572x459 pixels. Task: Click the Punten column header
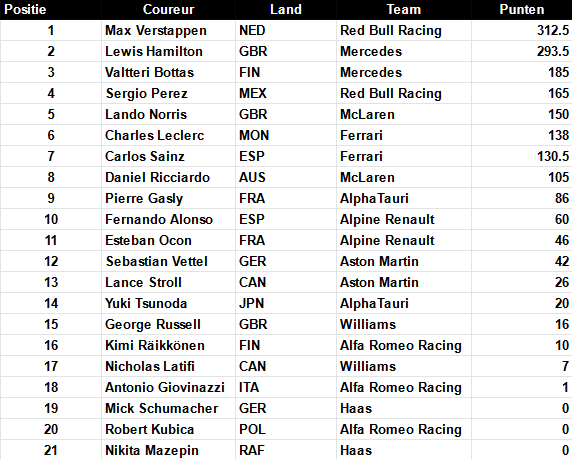pyautogui.click(x=522, y=9)
